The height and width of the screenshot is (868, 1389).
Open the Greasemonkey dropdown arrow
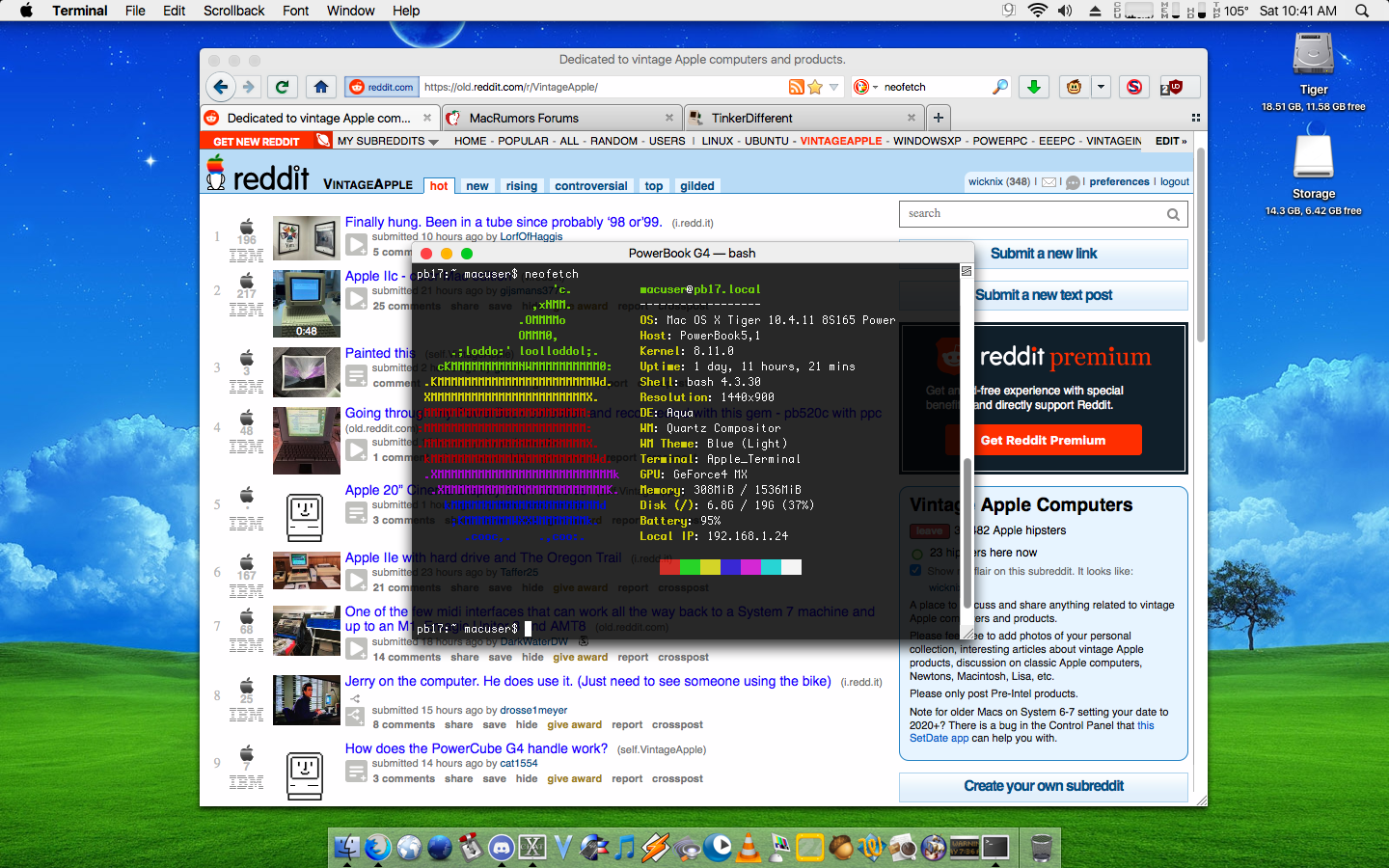1101,87
